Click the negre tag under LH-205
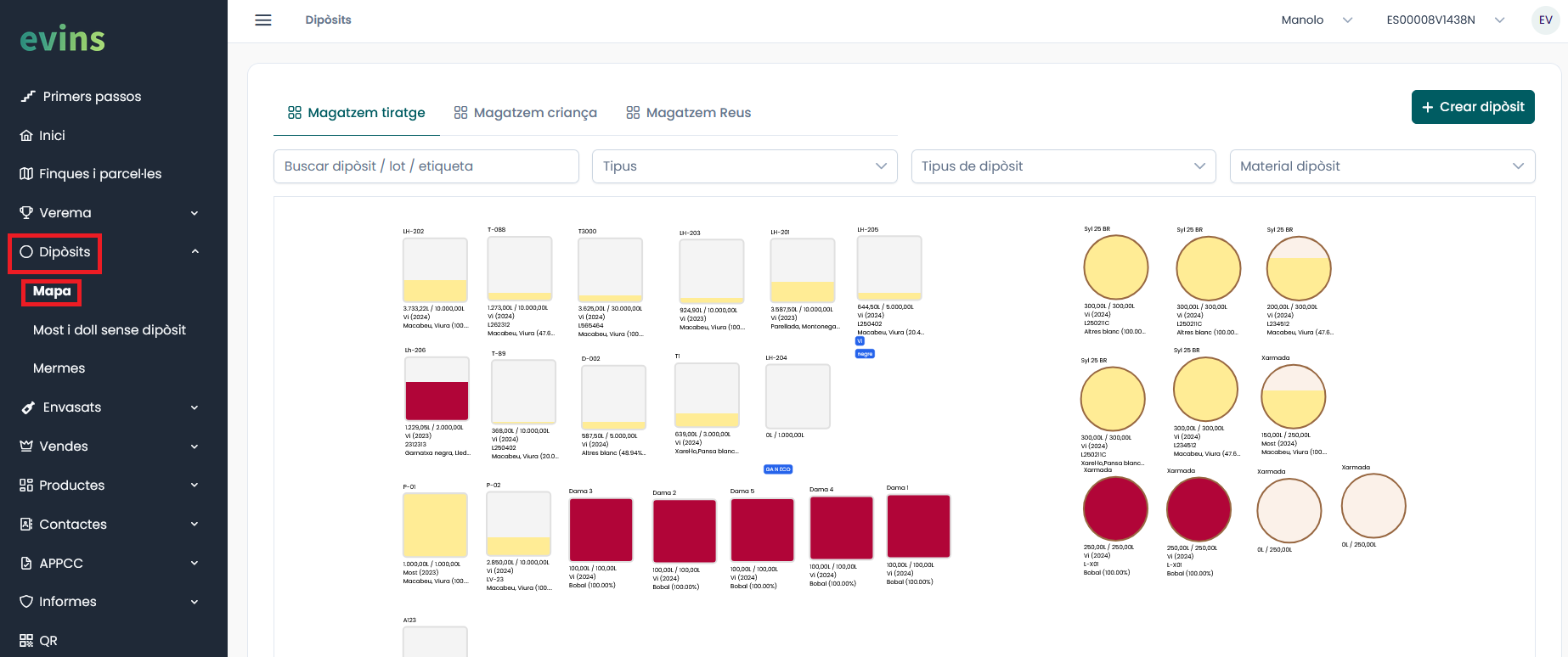 tap(865, 354)
